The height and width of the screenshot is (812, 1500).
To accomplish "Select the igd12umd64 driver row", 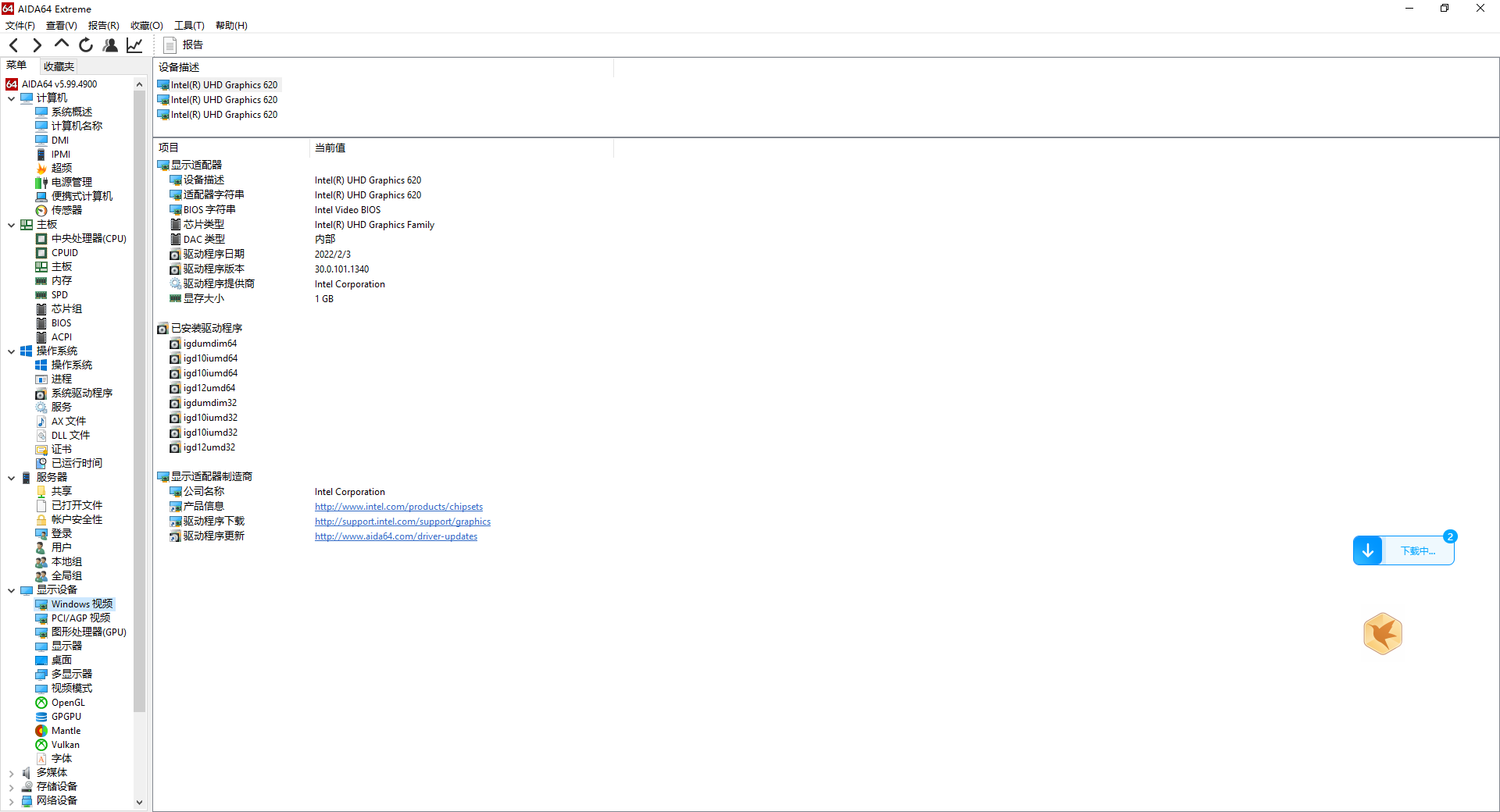I will click(202, 388).
